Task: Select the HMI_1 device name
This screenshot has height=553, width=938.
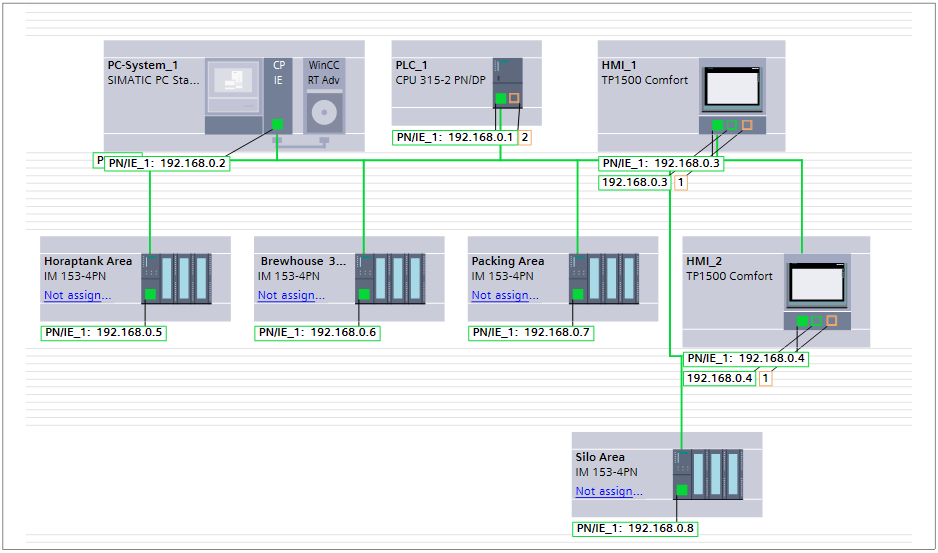Action: (x=619, y=65)
